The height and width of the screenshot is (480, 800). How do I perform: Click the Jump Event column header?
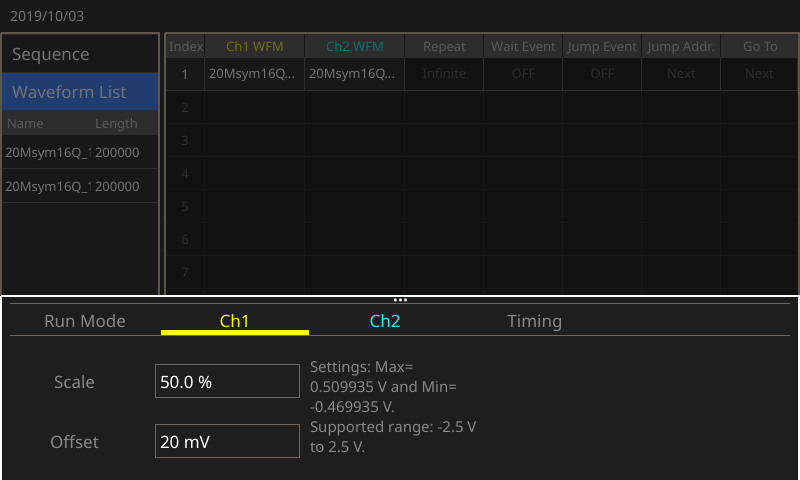pos(602,46)
